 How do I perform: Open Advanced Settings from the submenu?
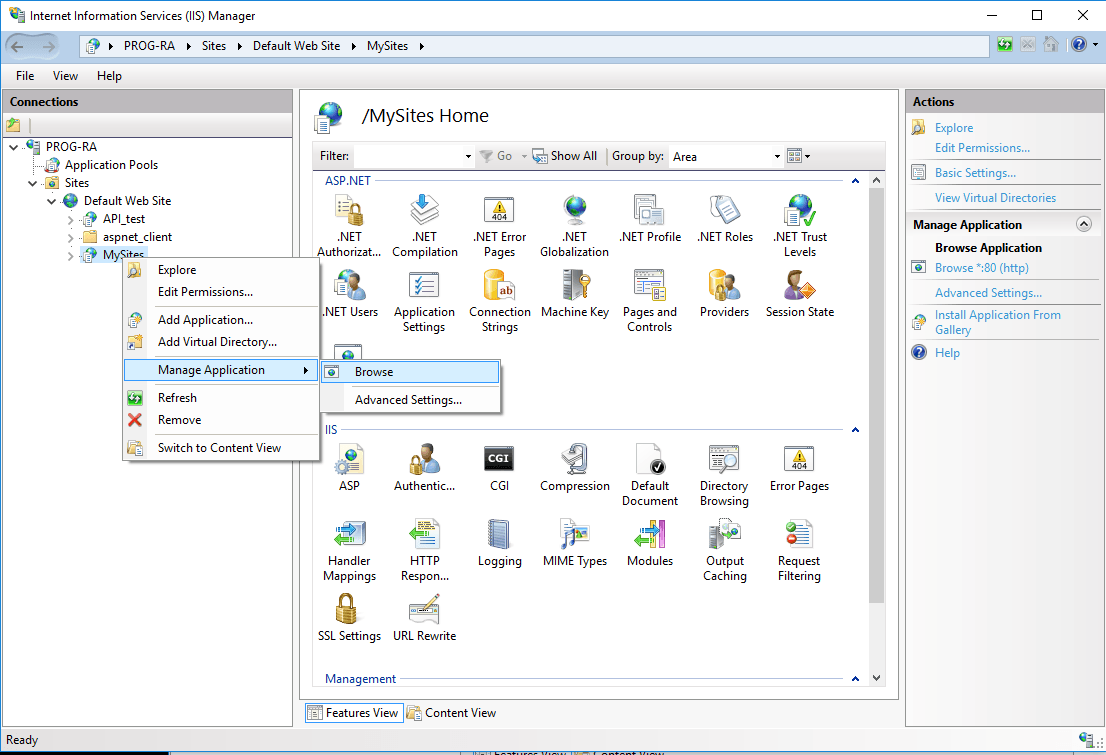tap(411, 399)
